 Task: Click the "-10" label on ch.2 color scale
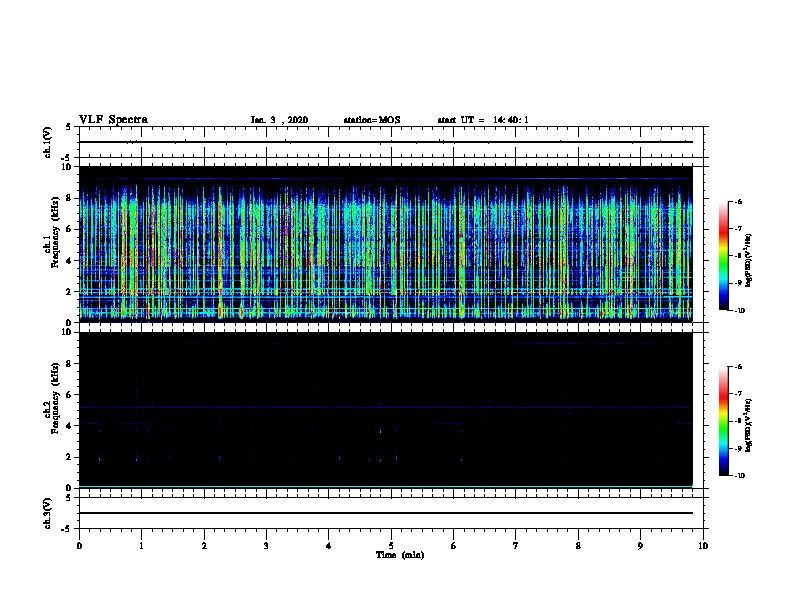coord(739,476)
